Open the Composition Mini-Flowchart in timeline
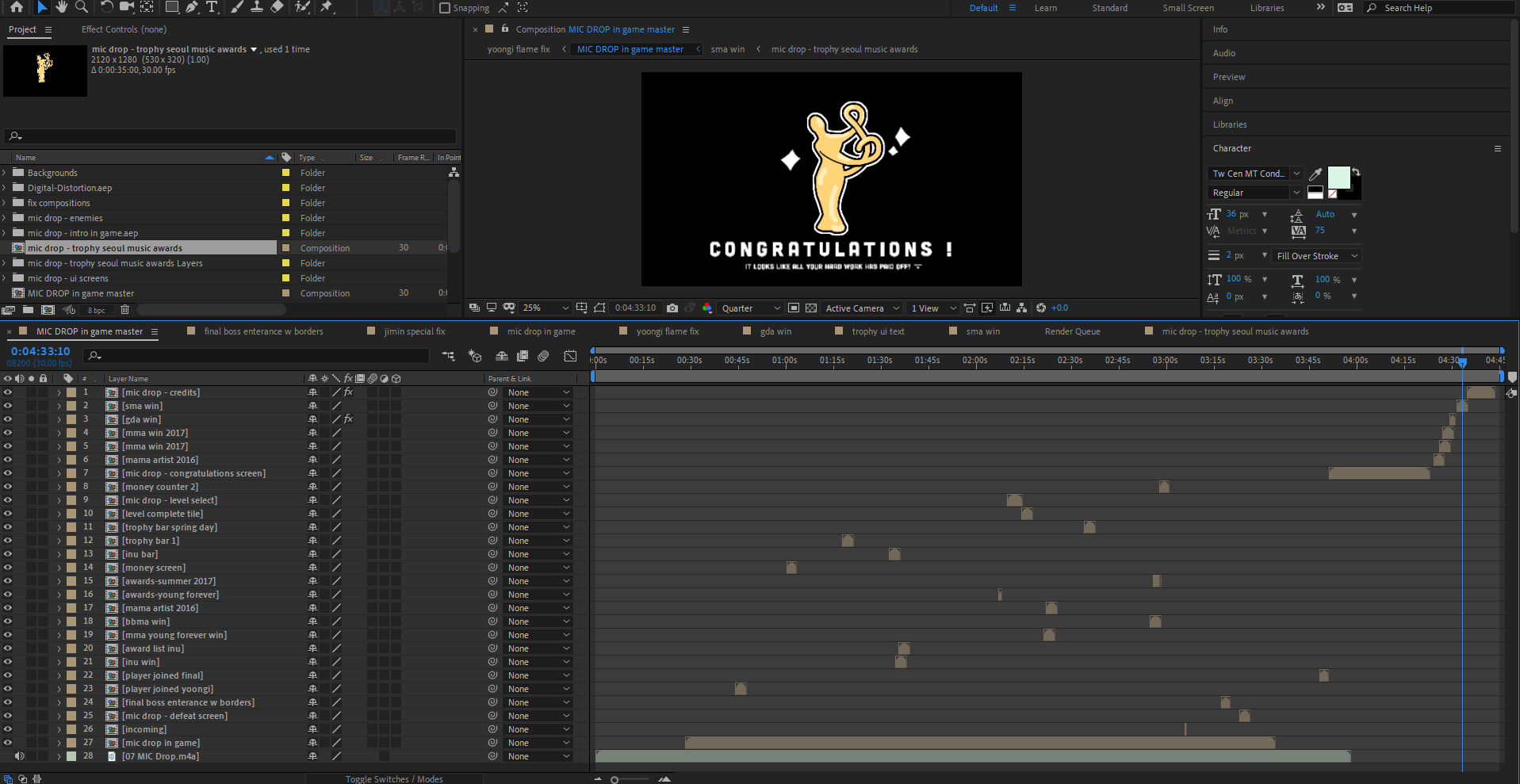1520x784 pixels. coord(448,356)
